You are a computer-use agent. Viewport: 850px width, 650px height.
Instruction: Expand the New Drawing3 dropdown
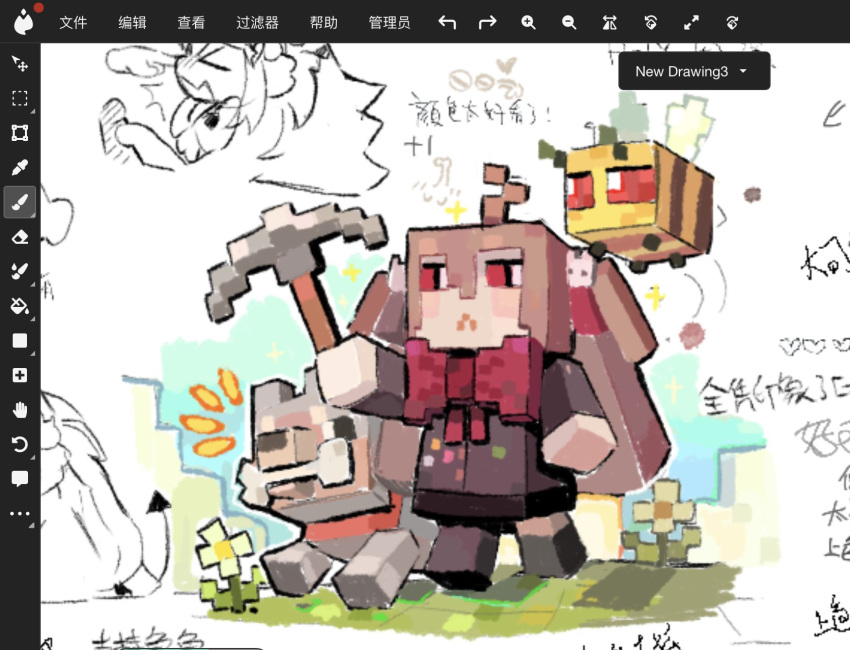click(x=694, y=71)
